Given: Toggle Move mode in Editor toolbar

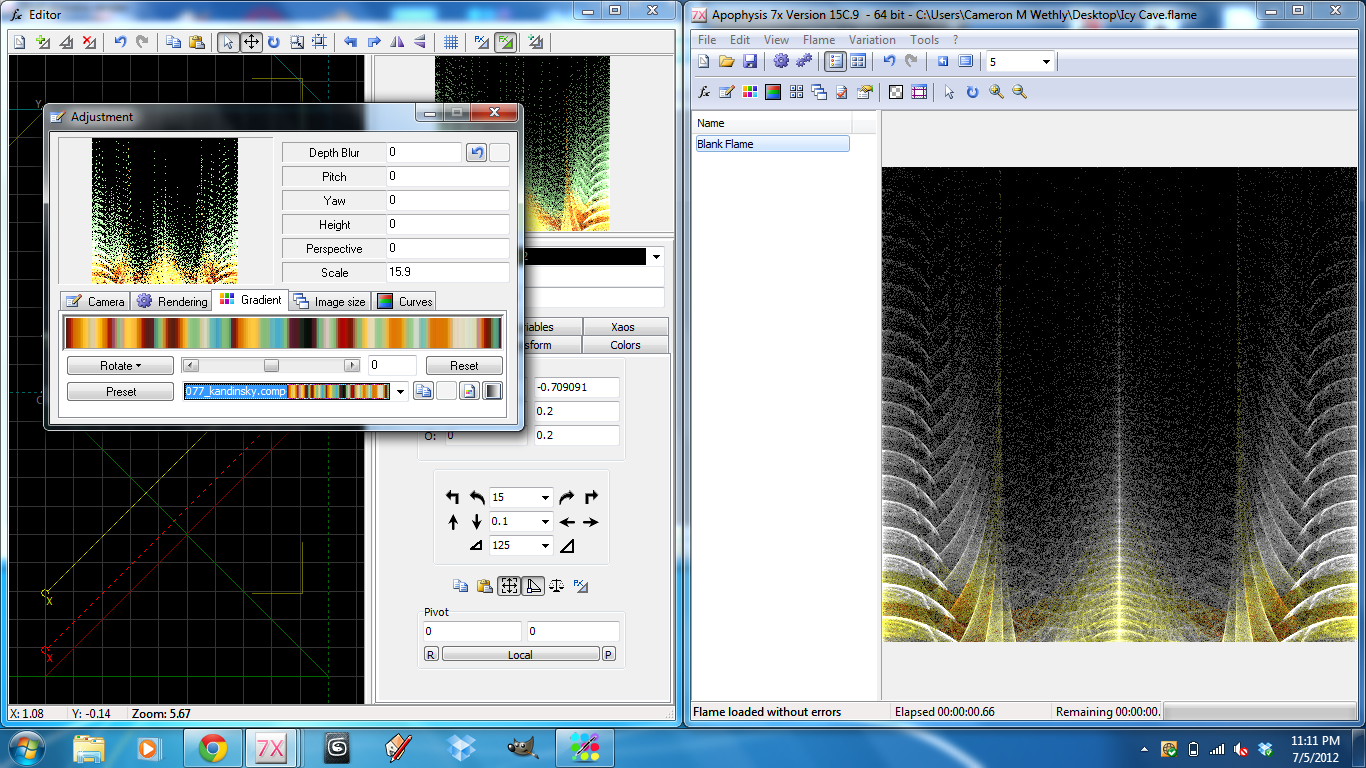Looking at the screenshot, I should point(251,42).
